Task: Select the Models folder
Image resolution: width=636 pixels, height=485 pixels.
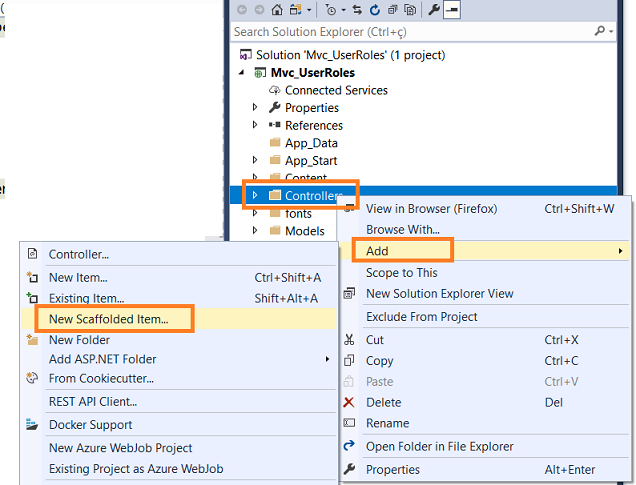Action: pos(297,231)
